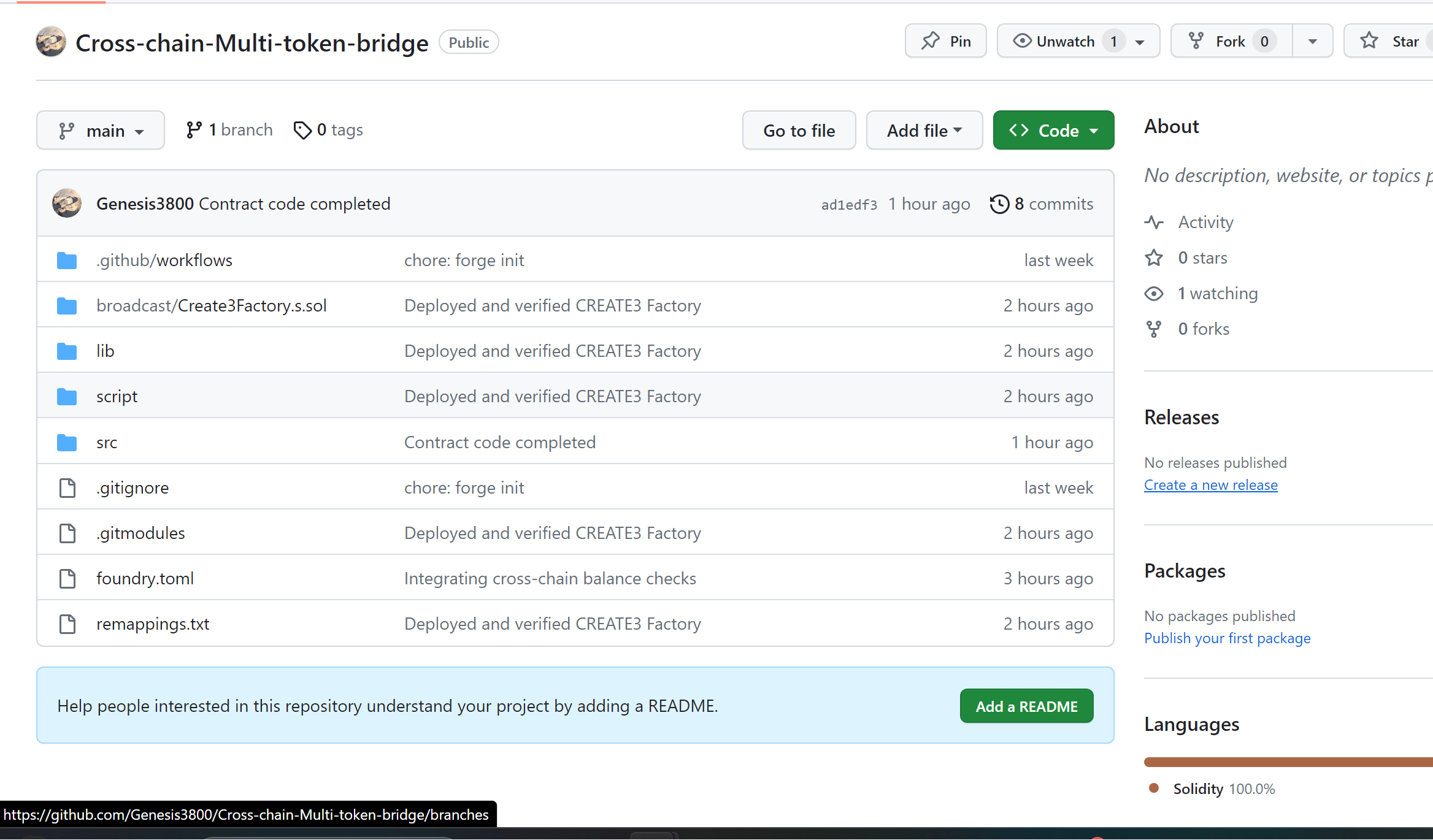Click the folder icon for broadcast/Create3Factory.s.sol
The height and width of the screenshot is (840, 1433).
(x=67, y=306)
